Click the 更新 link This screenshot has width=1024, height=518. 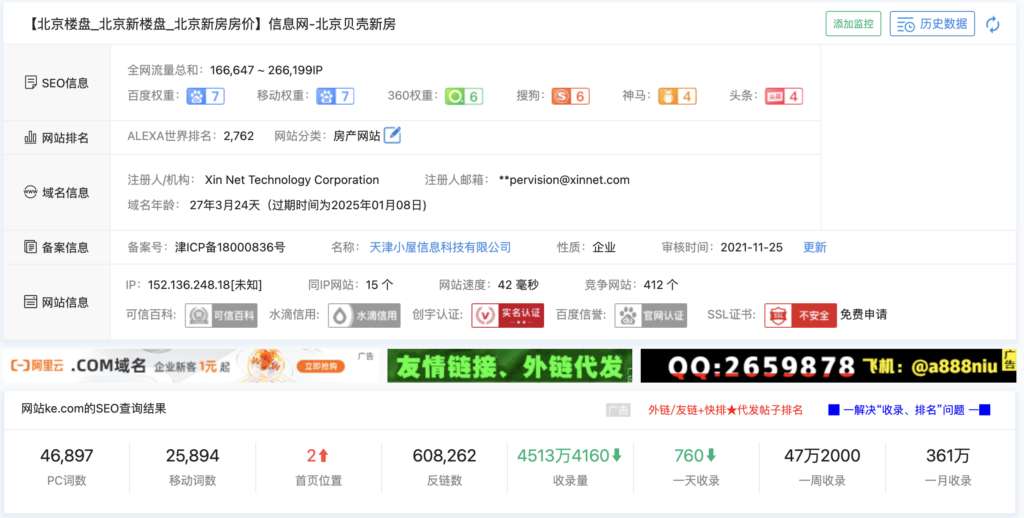814,247
